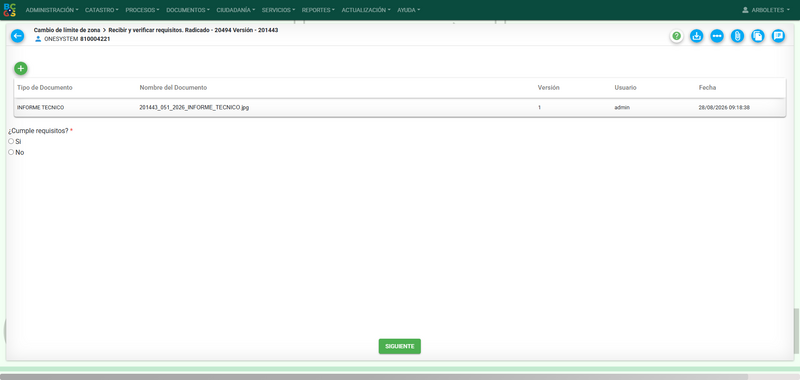Expand the REPORTES menu
Viewport: 800px width, 380px height.
point(318,10)
